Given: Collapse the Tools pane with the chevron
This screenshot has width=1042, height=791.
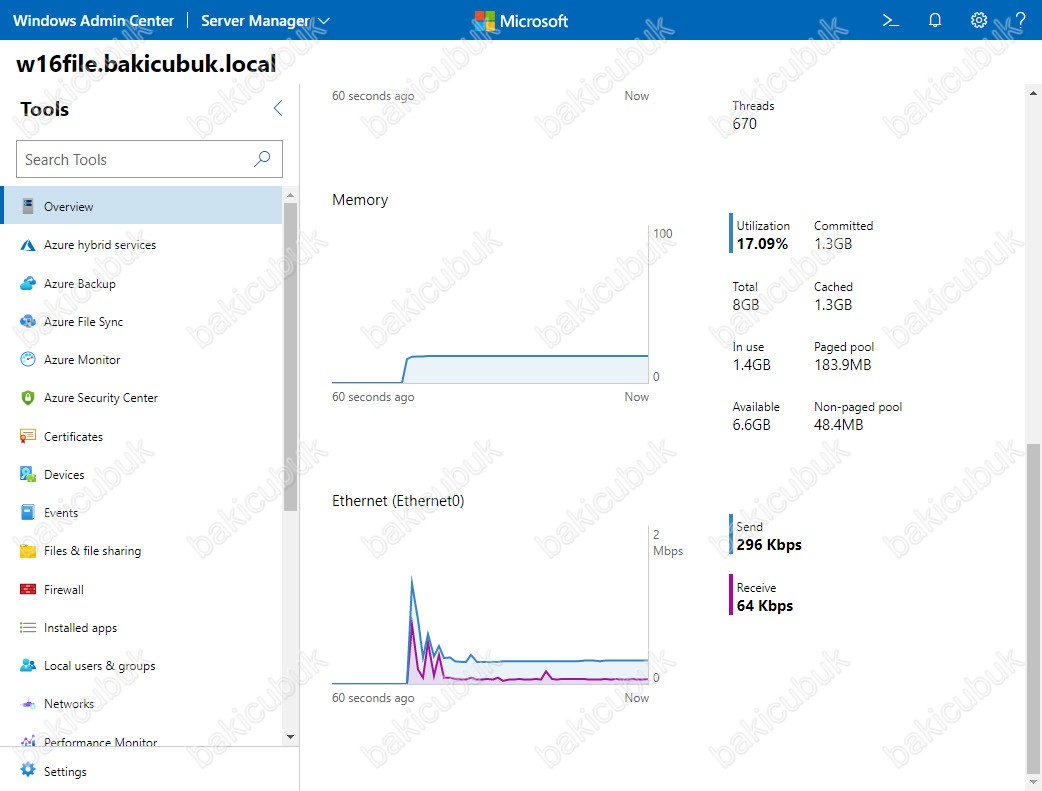Looking at the screenshot, I should [278, 108].
